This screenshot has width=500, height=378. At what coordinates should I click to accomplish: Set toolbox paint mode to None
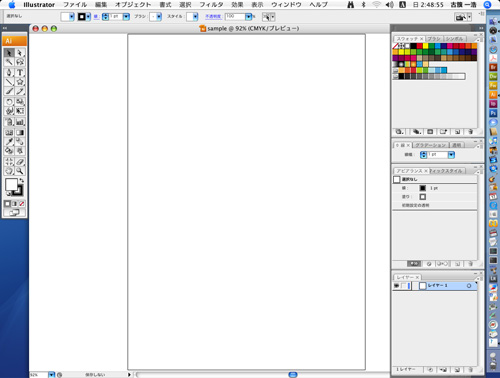[21, 204]
